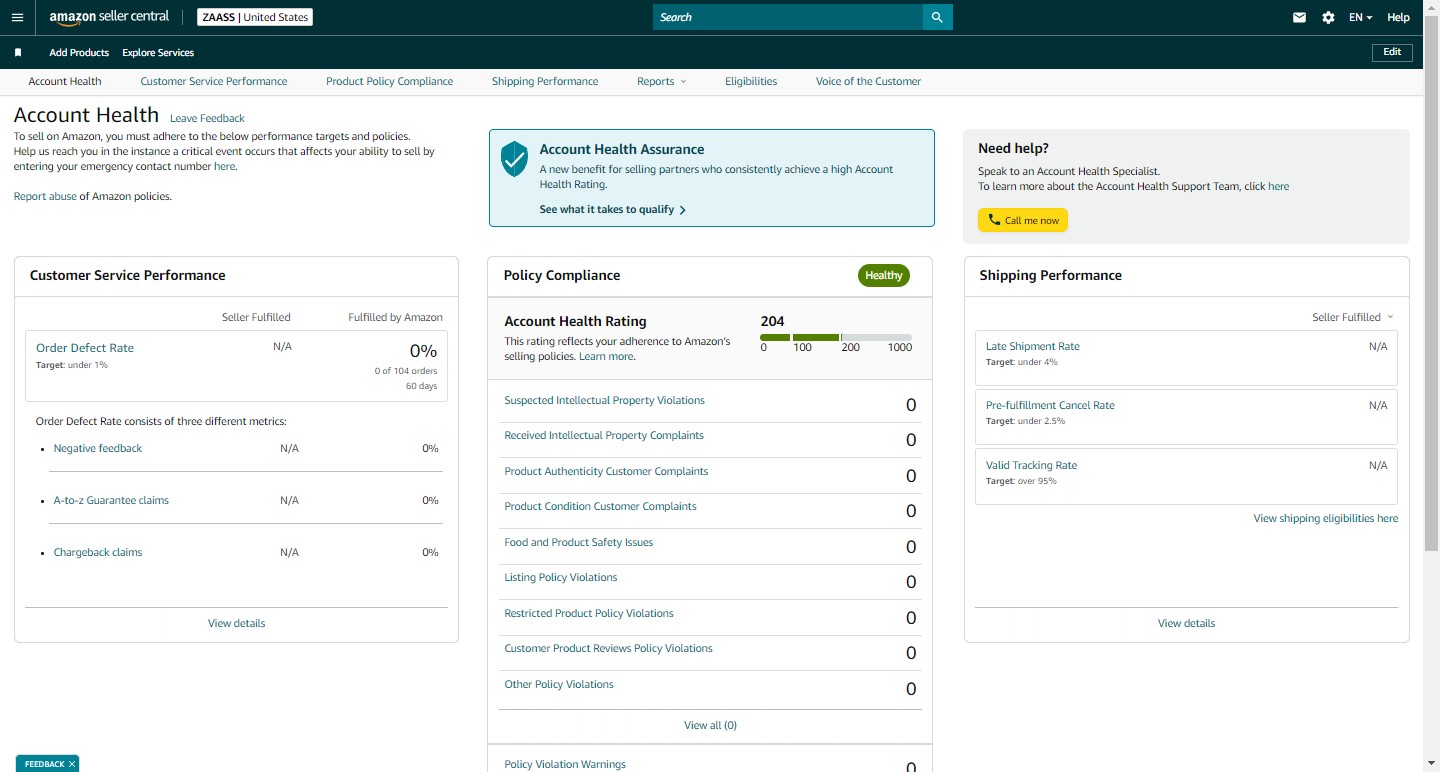The image size is (1440, 772).
Task: Open Product Authenticity Customer Complaints
Action: point(606,471)
